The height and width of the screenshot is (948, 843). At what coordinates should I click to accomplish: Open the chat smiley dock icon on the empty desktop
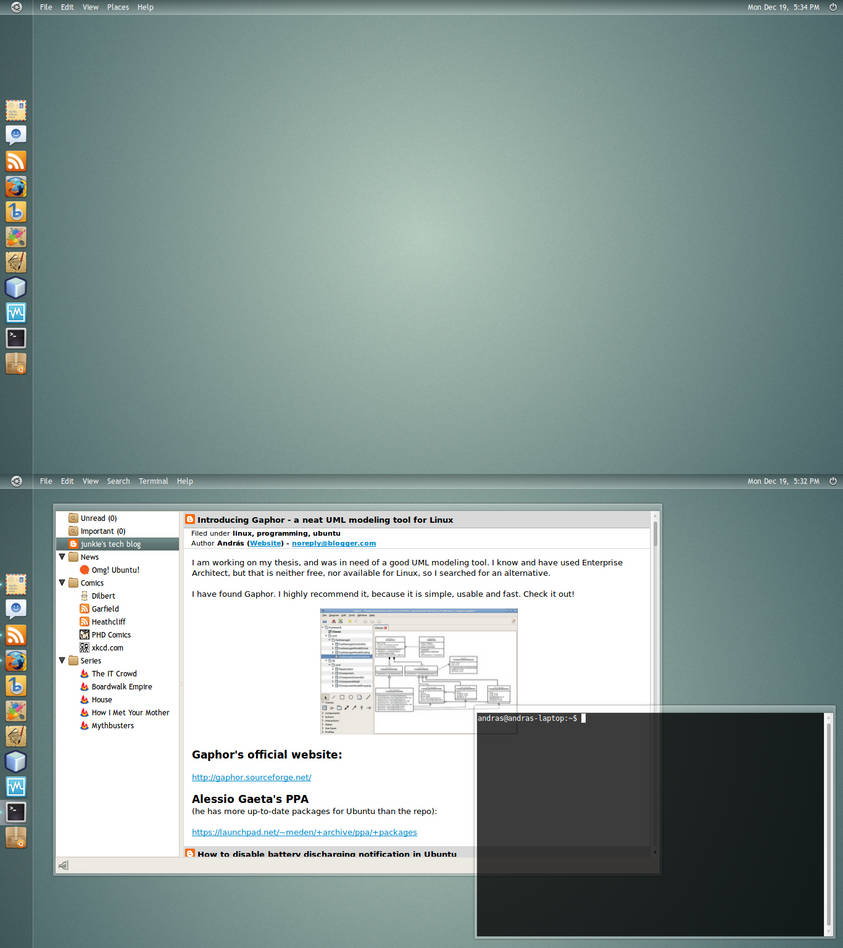[x=16, y=135]
